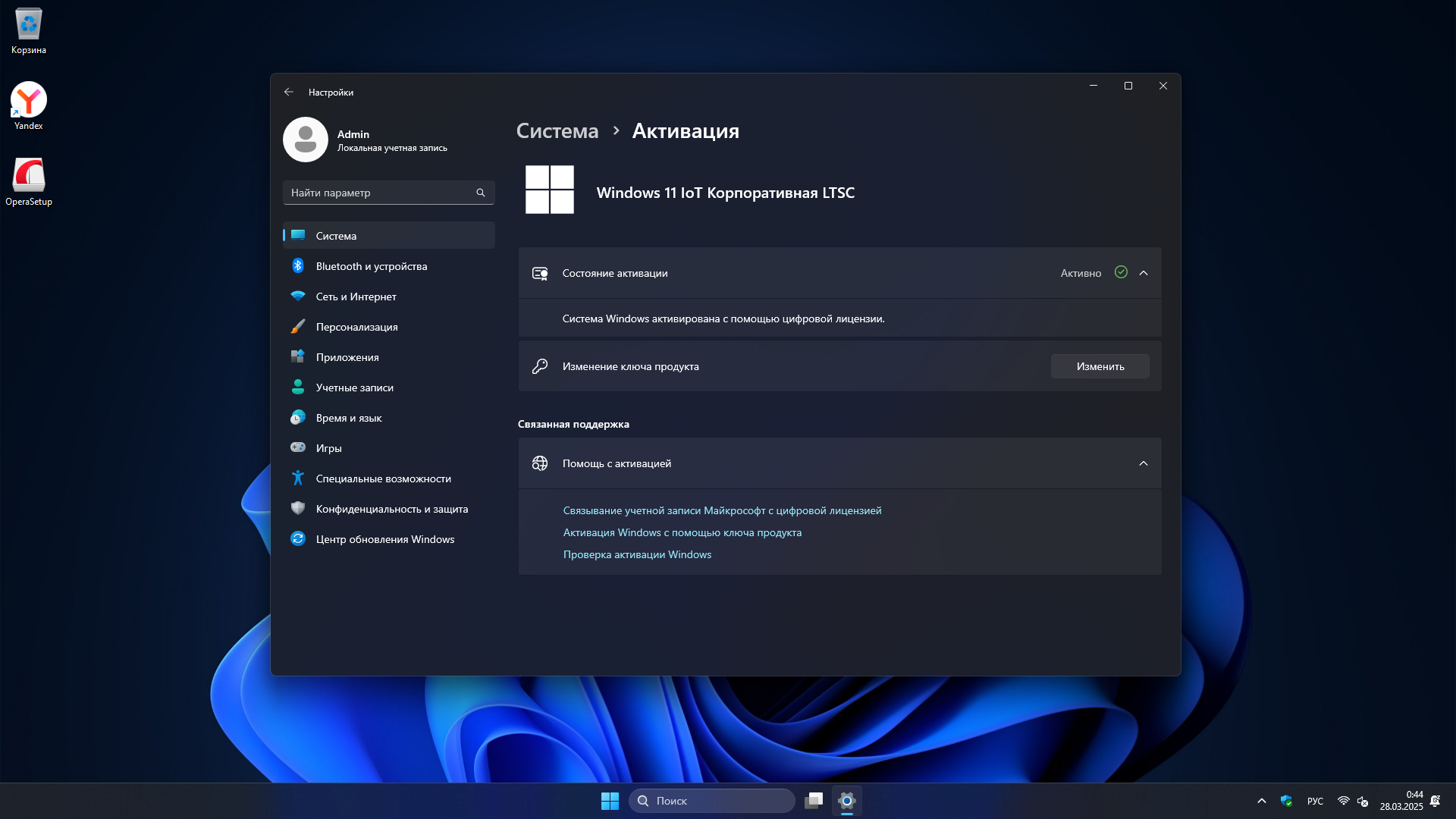
Task: Open the Проверка активации Windows link
Action: point(637,554)
